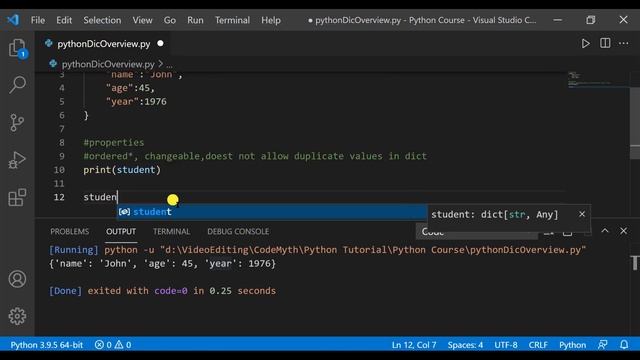640x360 pixels.
Task: Click line 10 print(student) code
Action: coord(122,170)
